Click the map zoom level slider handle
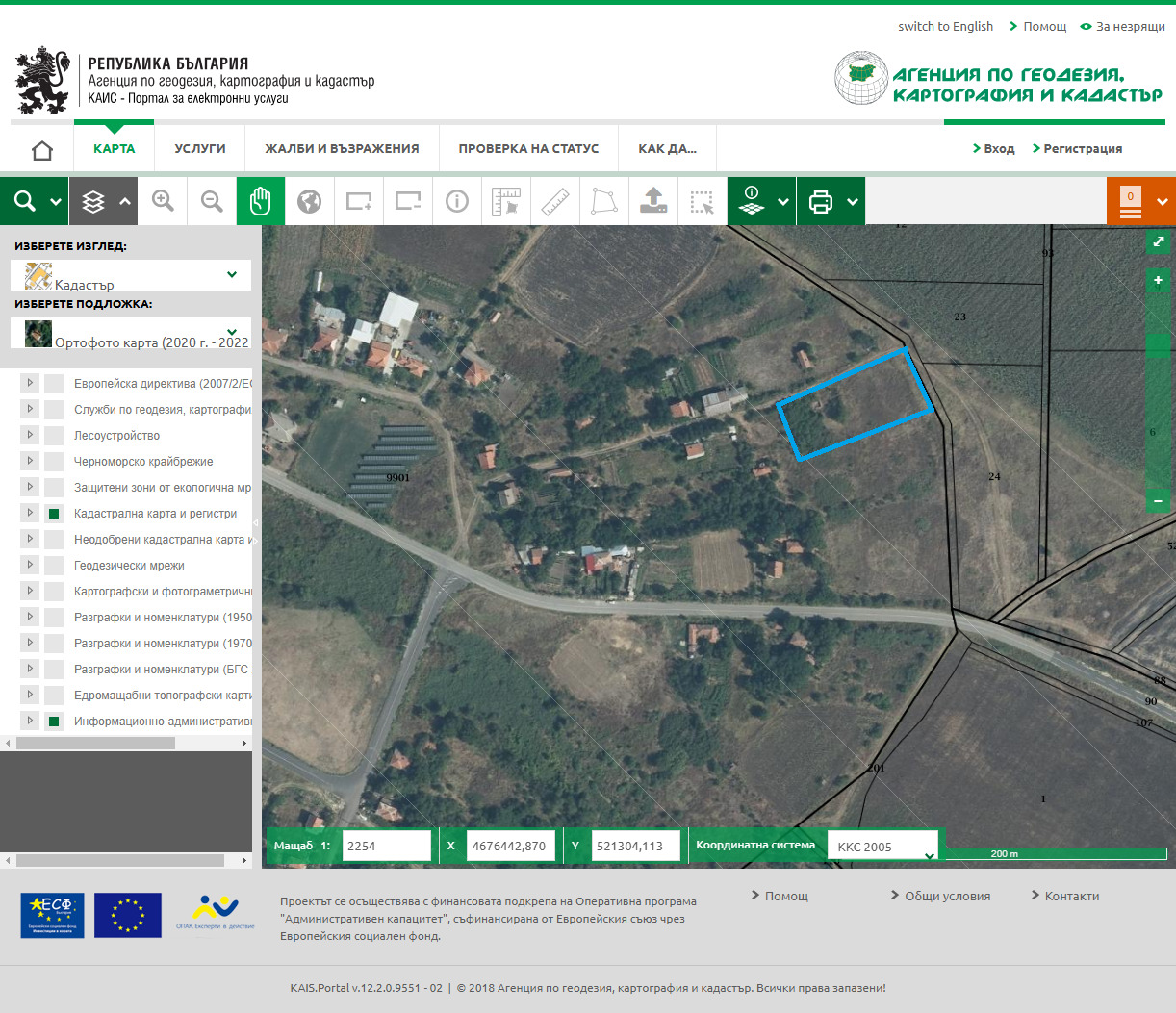This screenshot has height=1013, width=1176. tap(1158, 345)
